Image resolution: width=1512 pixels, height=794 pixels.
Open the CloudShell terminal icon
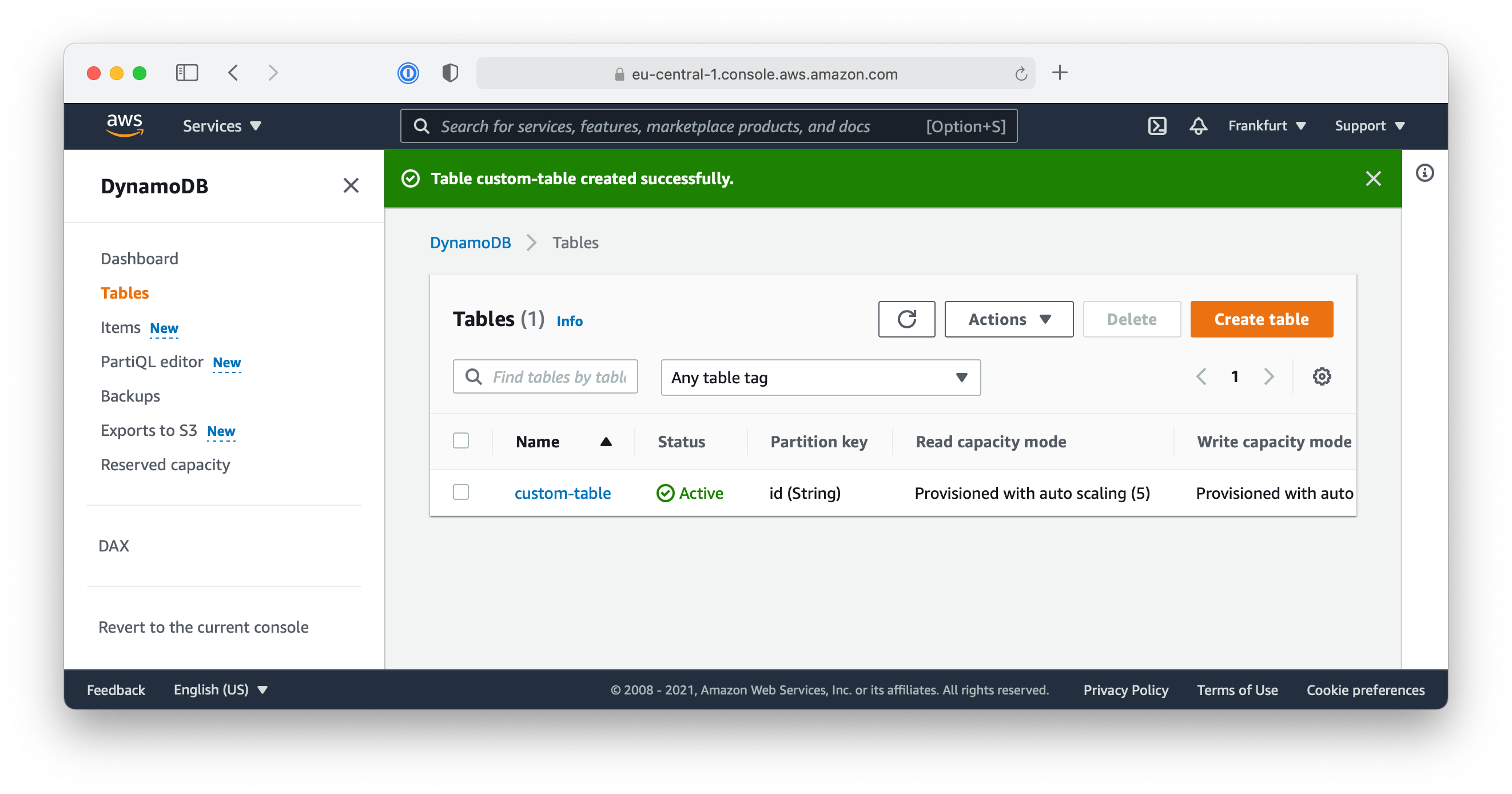(1157, 126)
